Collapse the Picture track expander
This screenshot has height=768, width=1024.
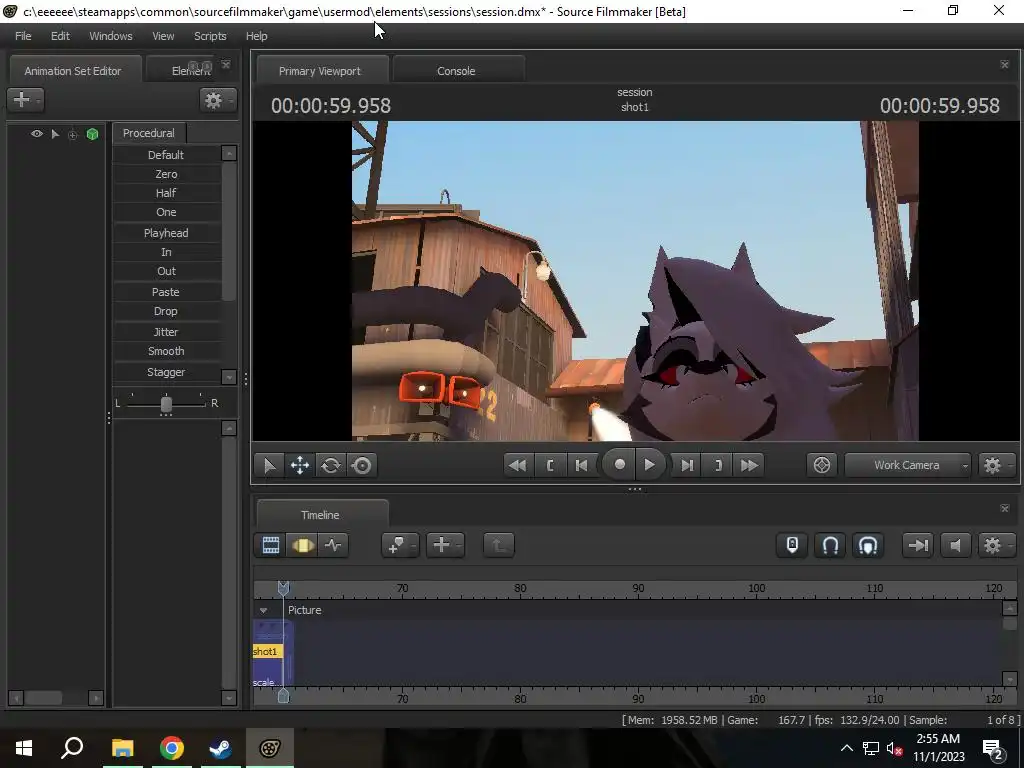coord(263,610)
